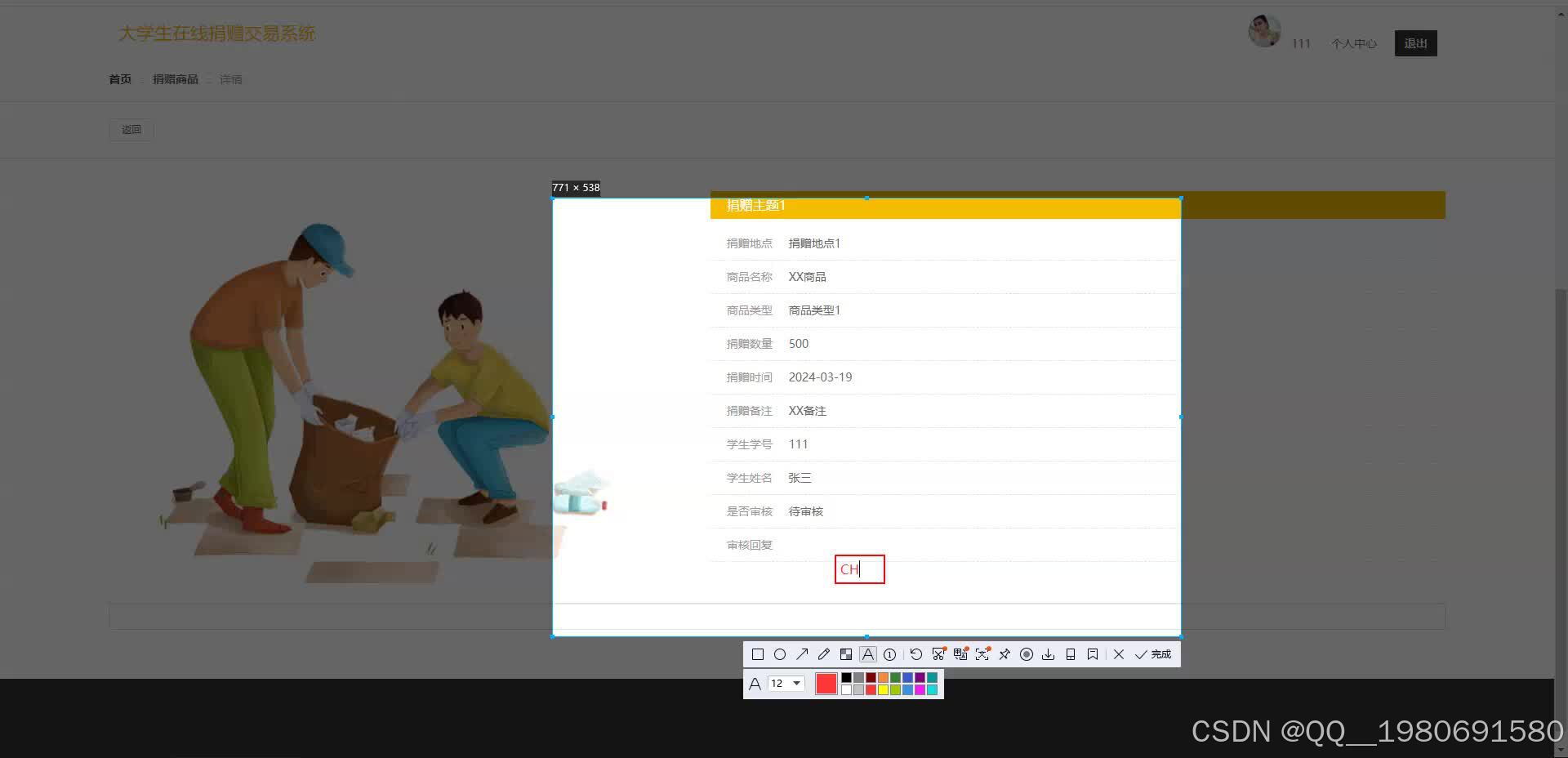
Task: Pick the dark red color swatch
Action: click(x=871, y=678)
